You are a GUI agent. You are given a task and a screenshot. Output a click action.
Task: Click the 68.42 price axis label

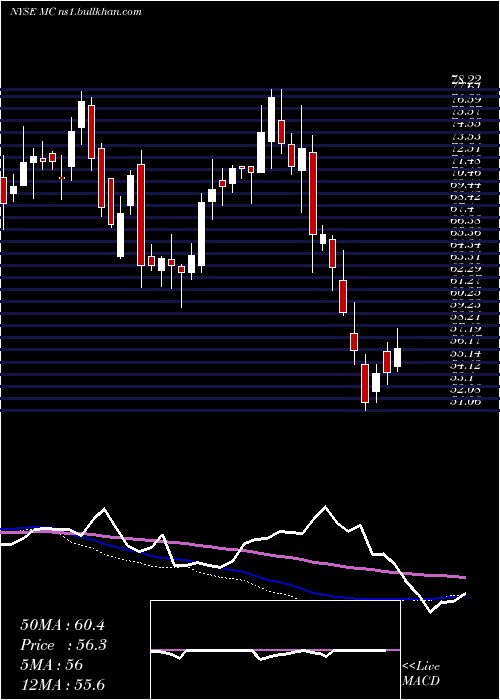pyautogui.click(x=466, y=196)
